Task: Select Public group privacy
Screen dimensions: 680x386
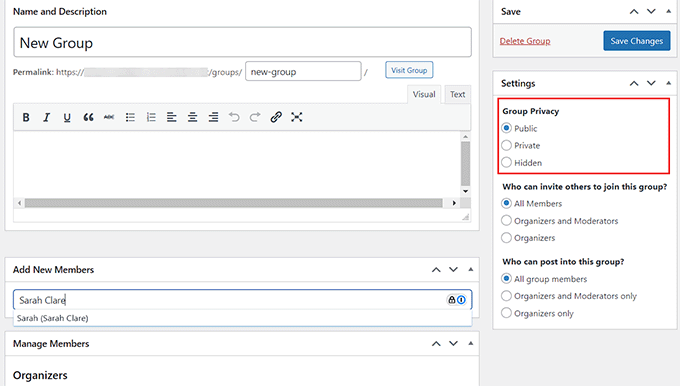Action: click(x=506, y=128)
